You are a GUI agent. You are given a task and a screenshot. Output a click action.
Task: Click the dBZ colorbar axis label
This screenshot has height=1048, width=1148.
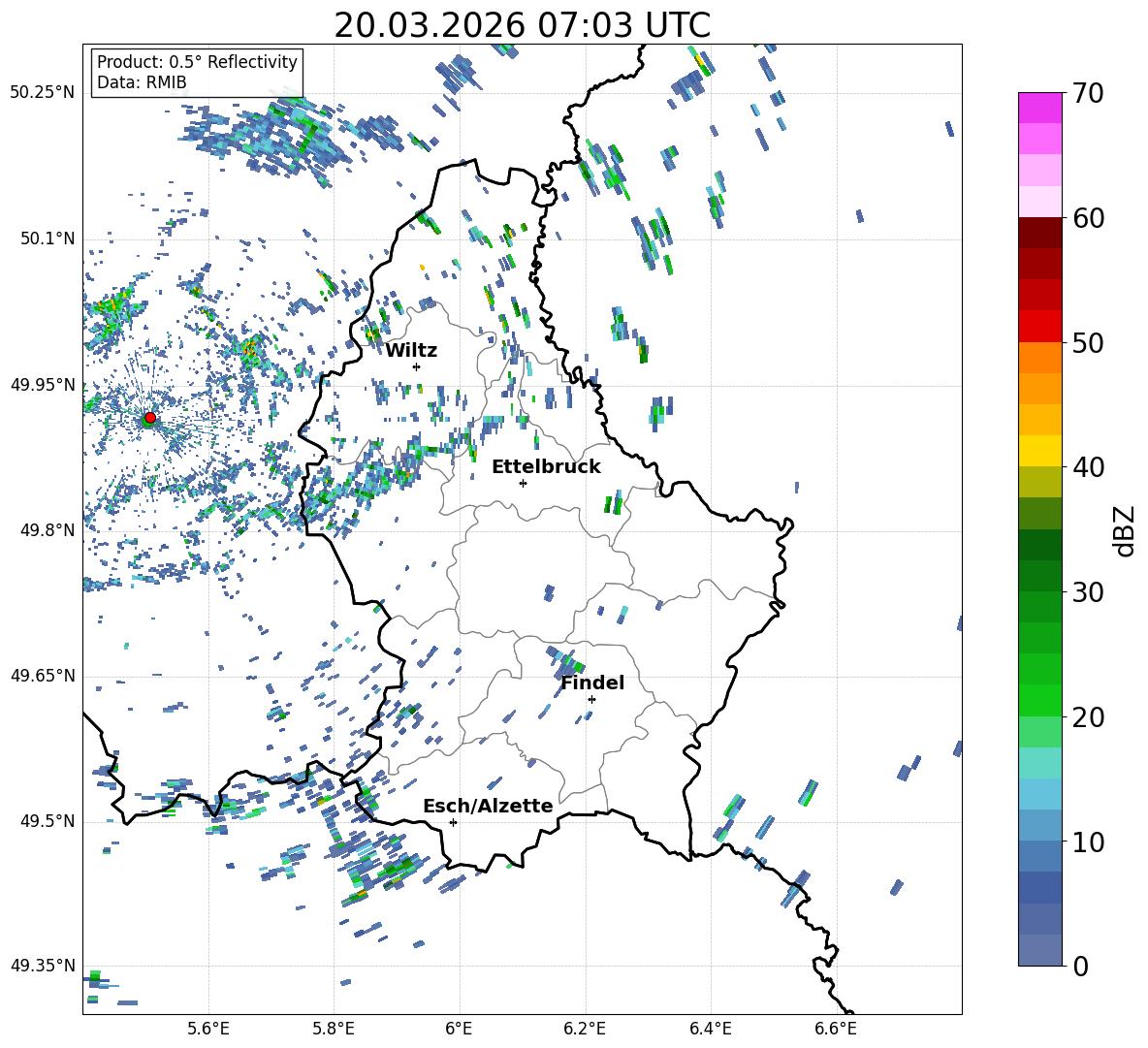(x=1125, y=530)
